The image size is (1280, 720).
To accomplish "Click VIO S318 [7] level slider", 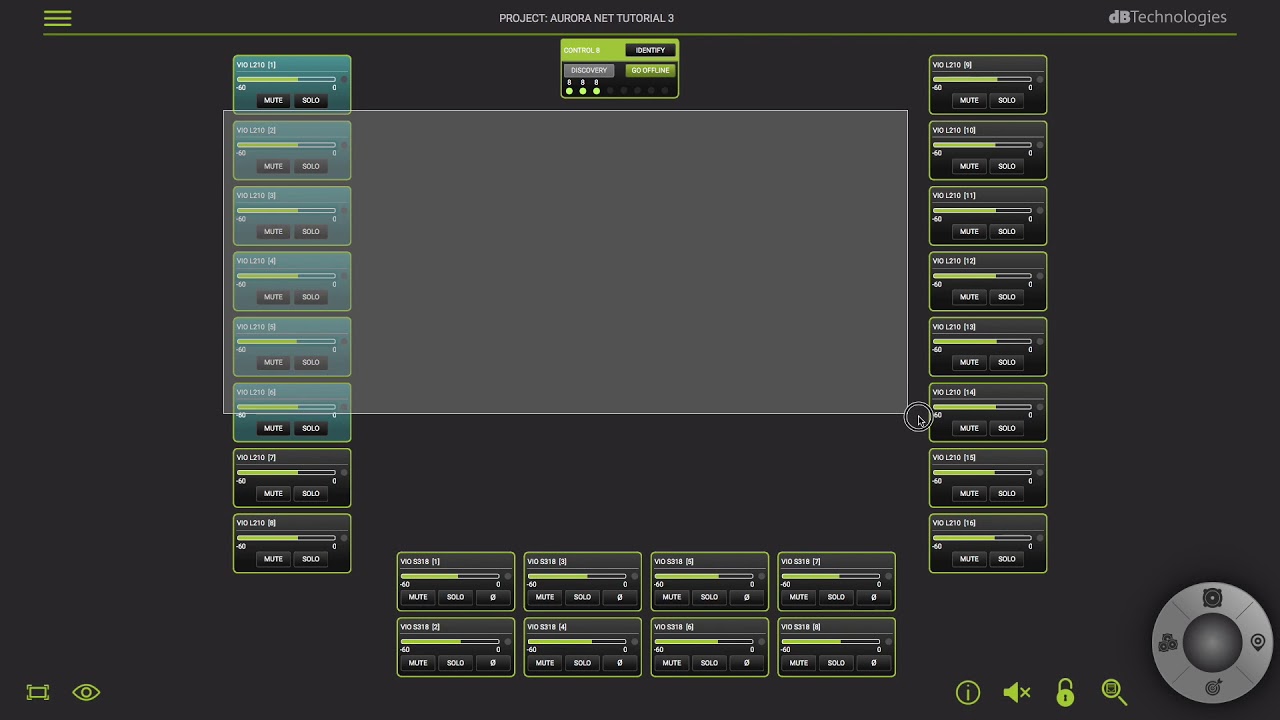I will (831, 576).
